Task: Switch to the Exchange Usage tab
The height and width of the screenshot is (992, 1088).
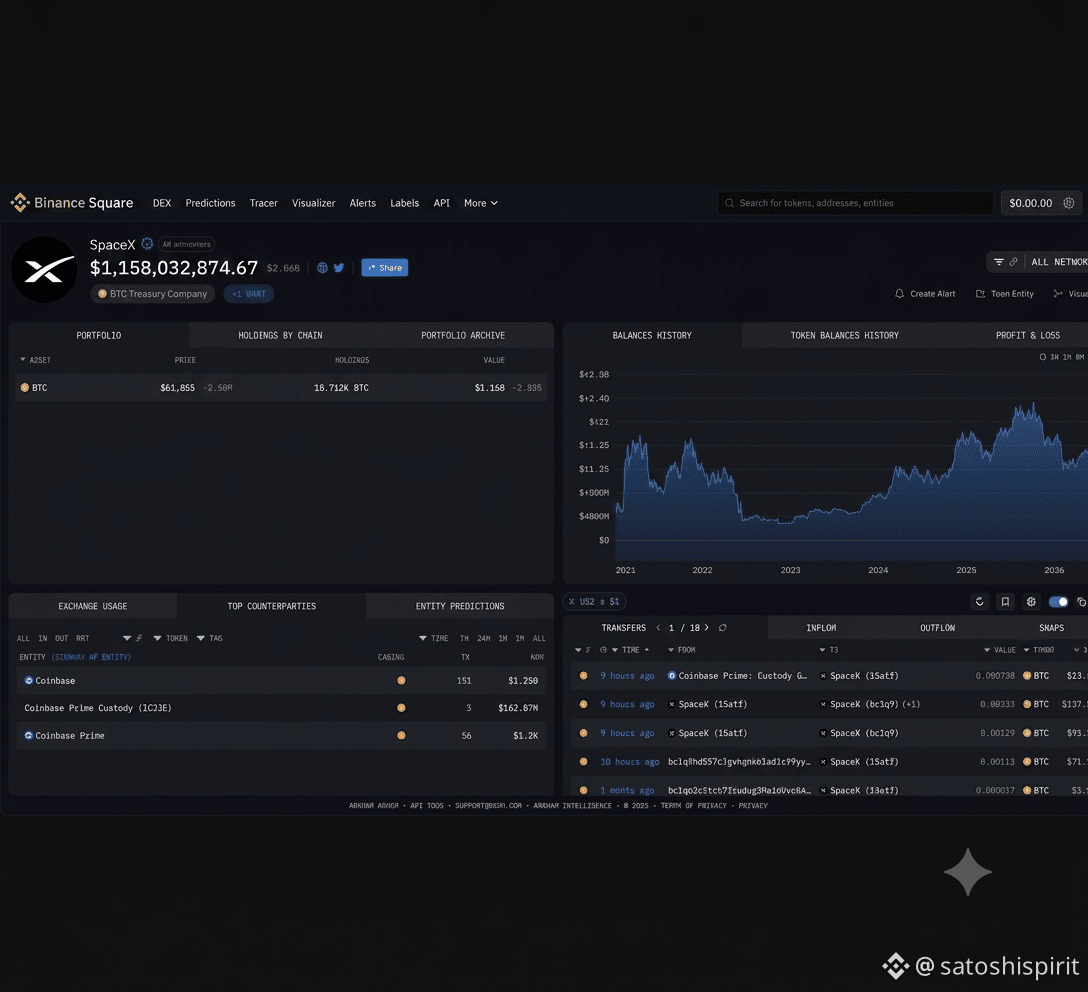Action: pyautogui.click(x=93, y=606)
